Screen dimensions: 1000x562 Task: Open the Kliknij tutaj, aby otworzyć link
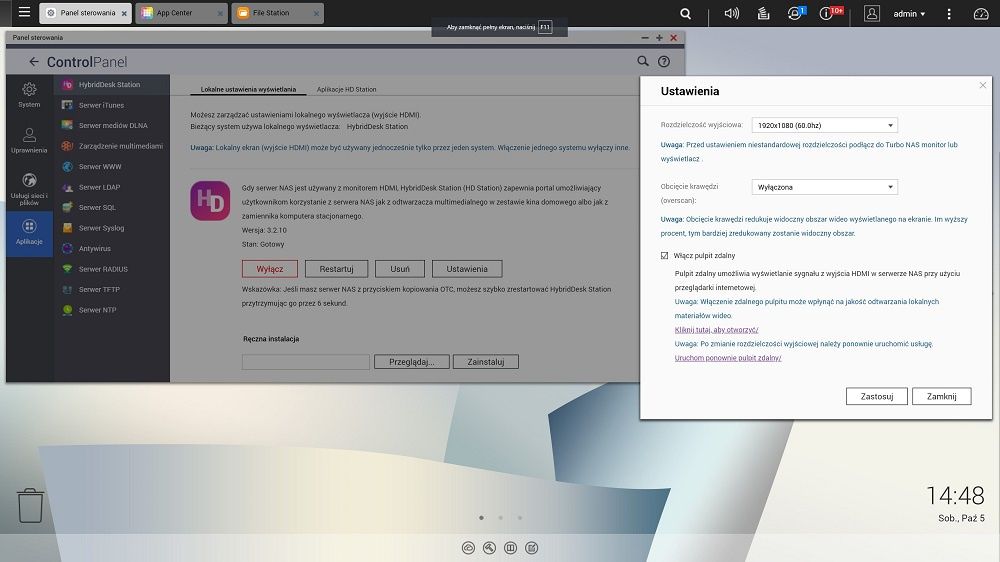pos(716,330)
